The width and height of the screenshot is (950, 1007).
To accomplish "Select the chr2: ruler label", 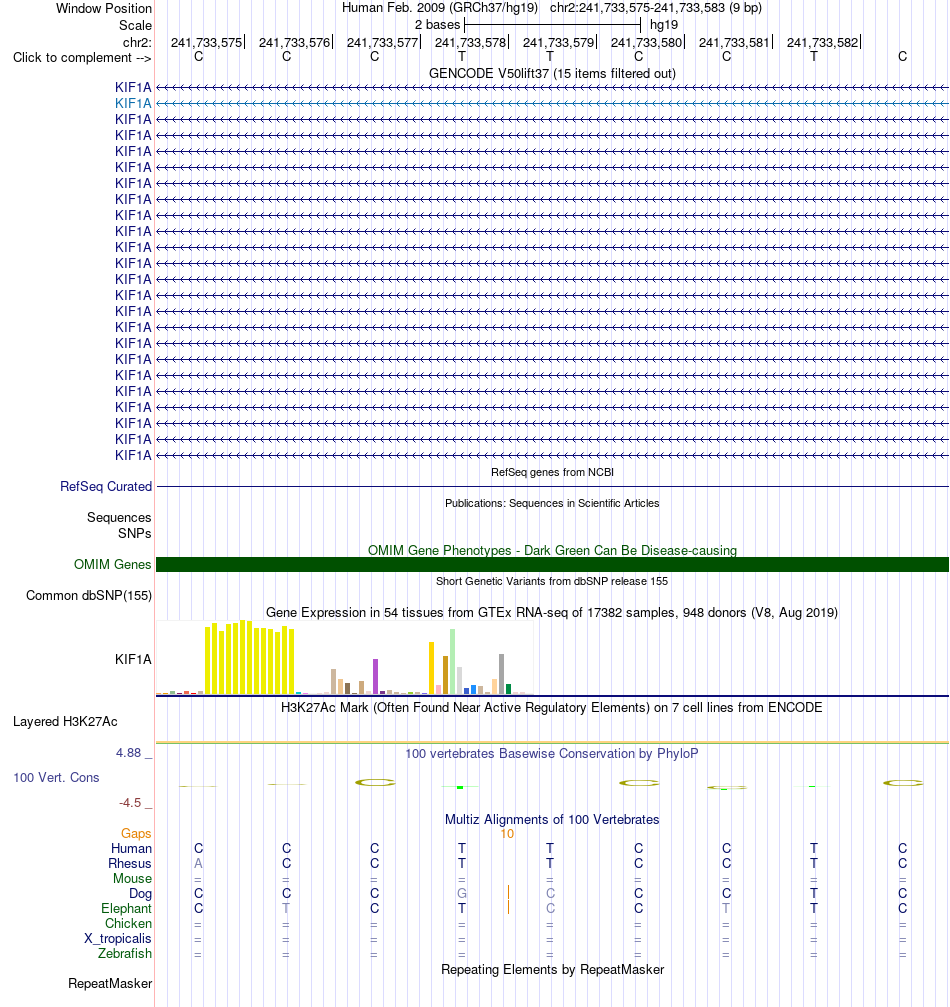I will coord(137,42).
